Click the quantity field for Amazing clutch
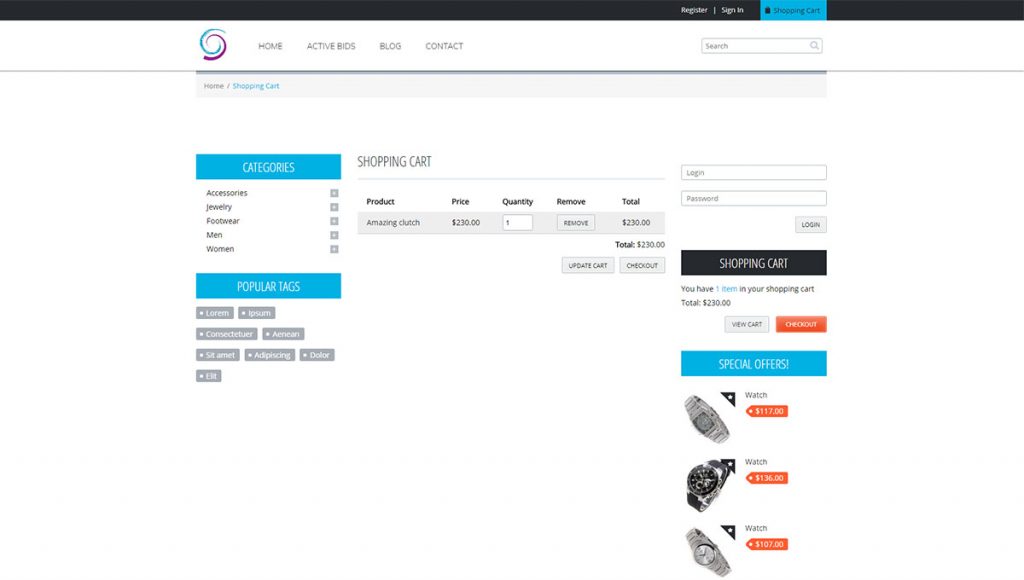 coord(517,223)
